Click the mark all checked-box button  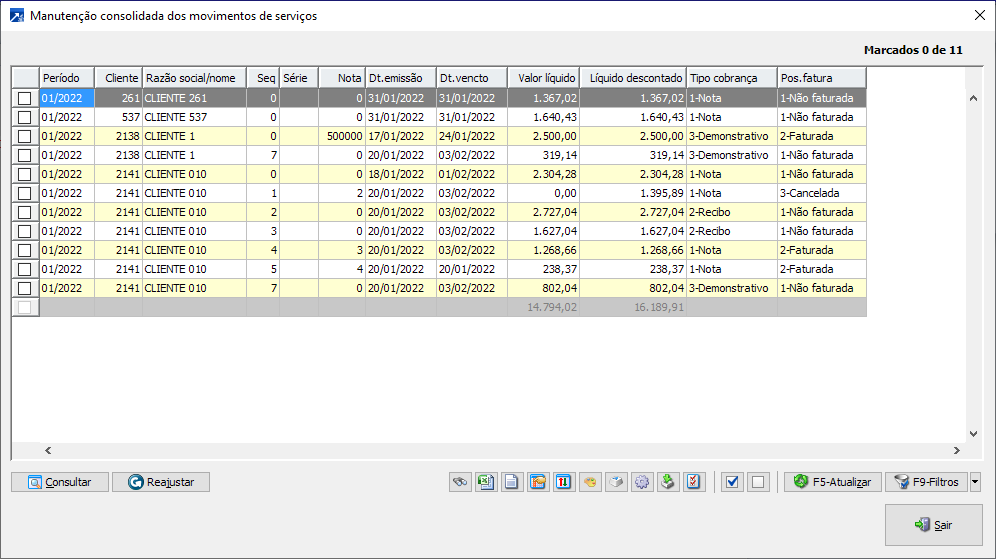coord(732,482)
